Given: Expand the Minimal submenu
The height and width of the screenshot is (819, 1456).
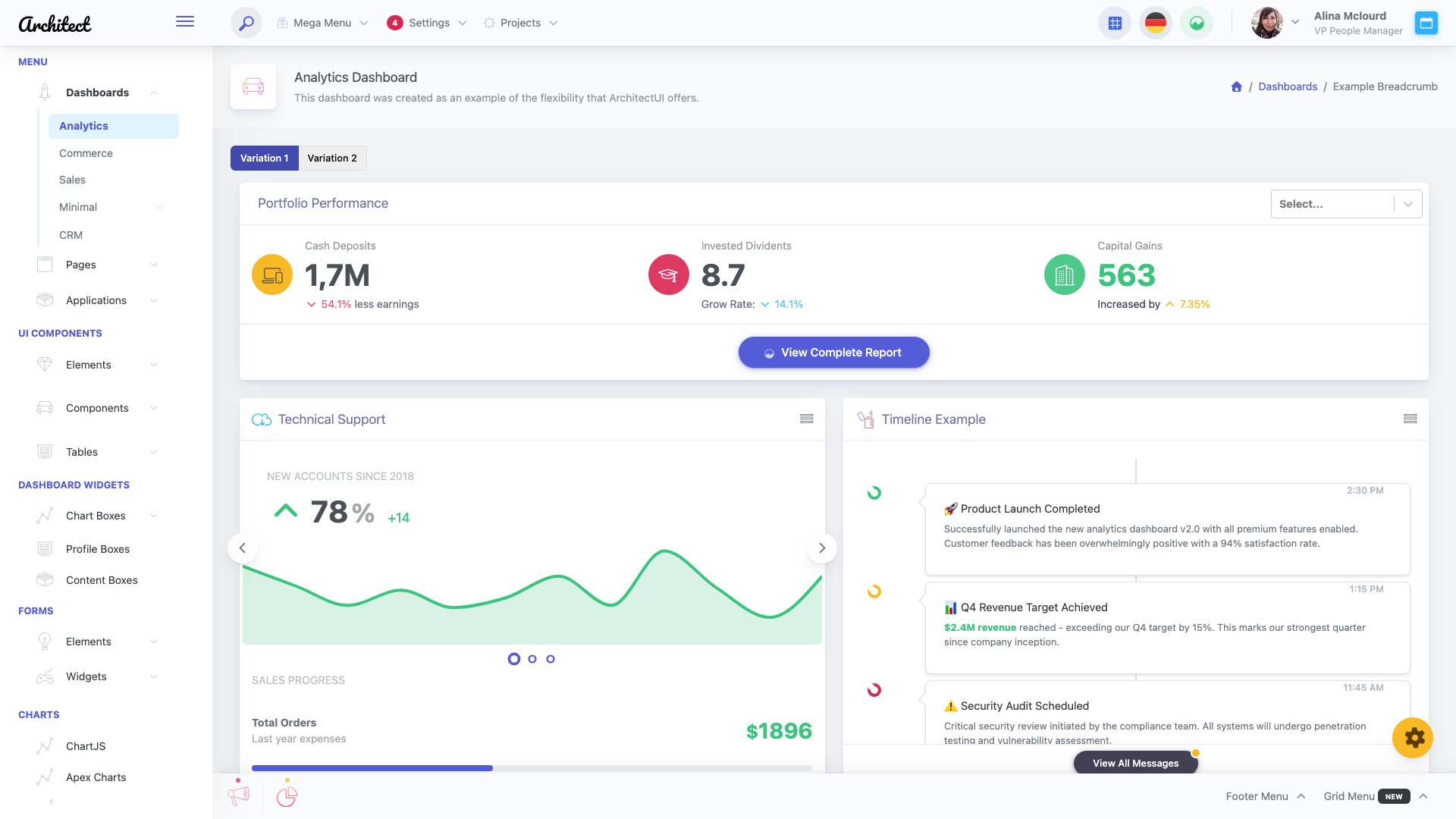Looking at the screenshot, I should (x=78, y=206).
